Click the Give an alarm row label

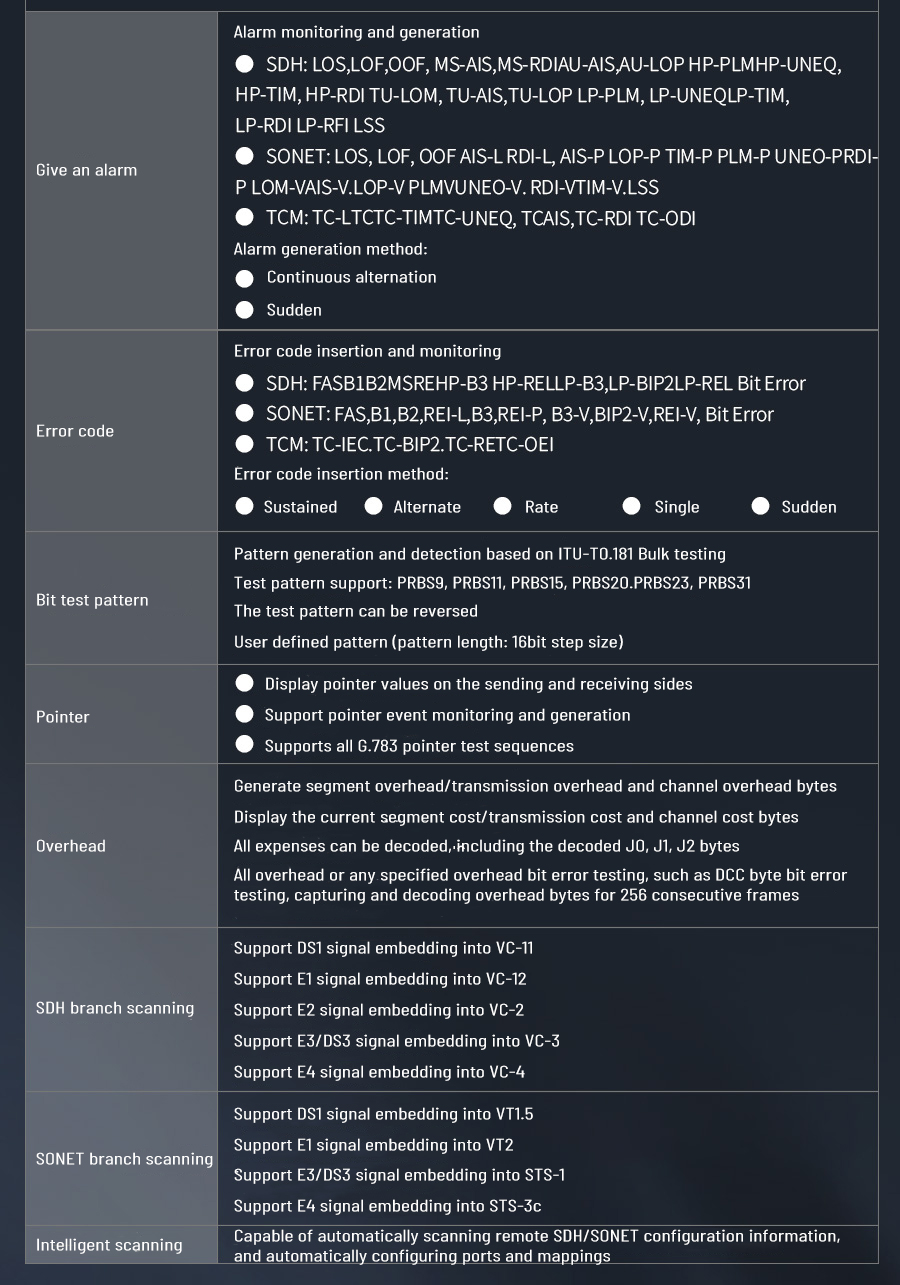[x=87, y=170]
